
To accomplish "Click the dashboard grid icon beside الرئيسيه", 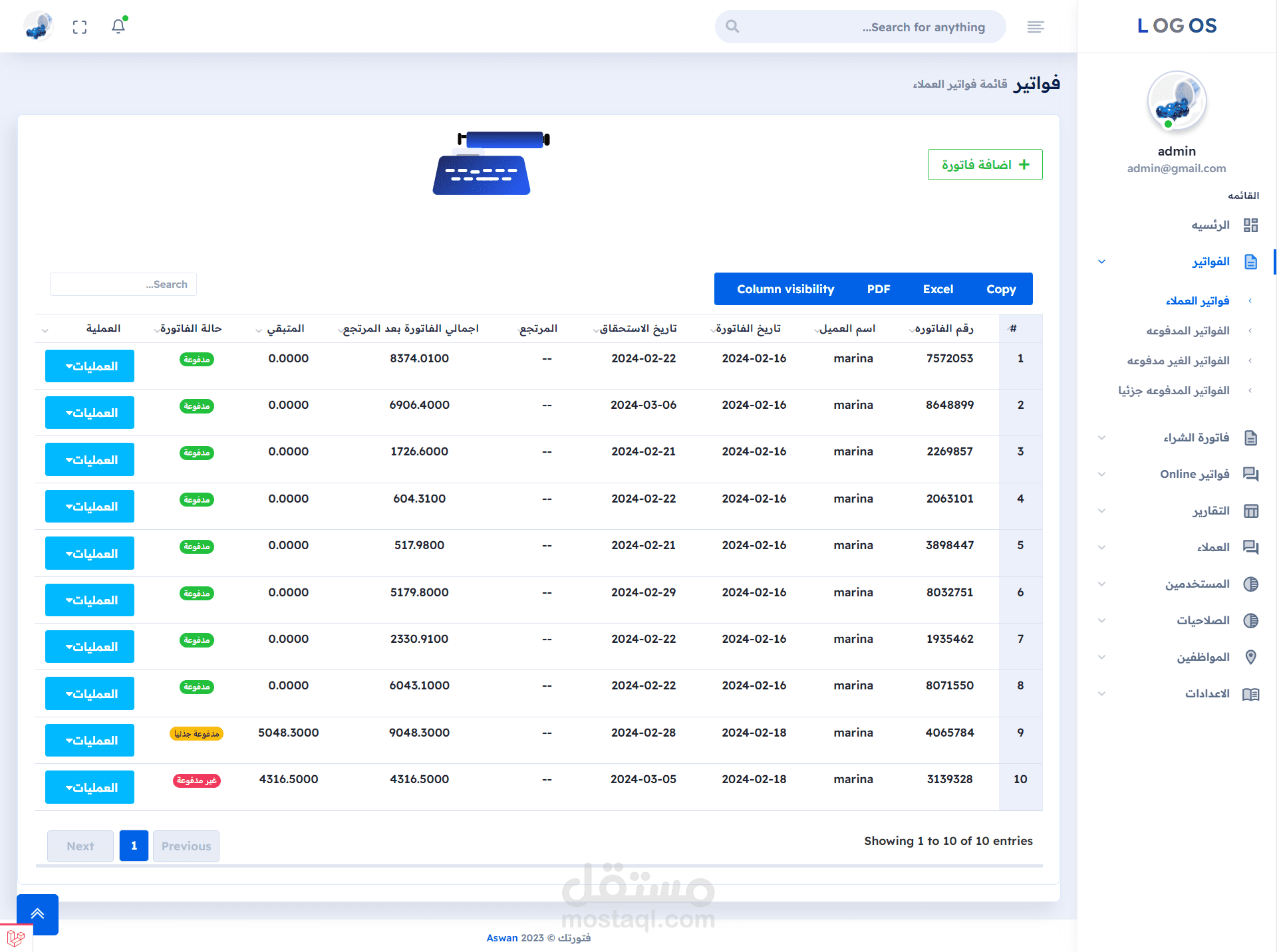I will (1250, 225).
